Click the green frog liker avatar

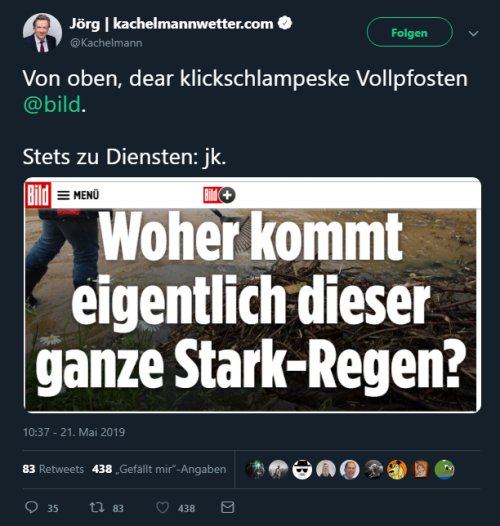[444, 469]
